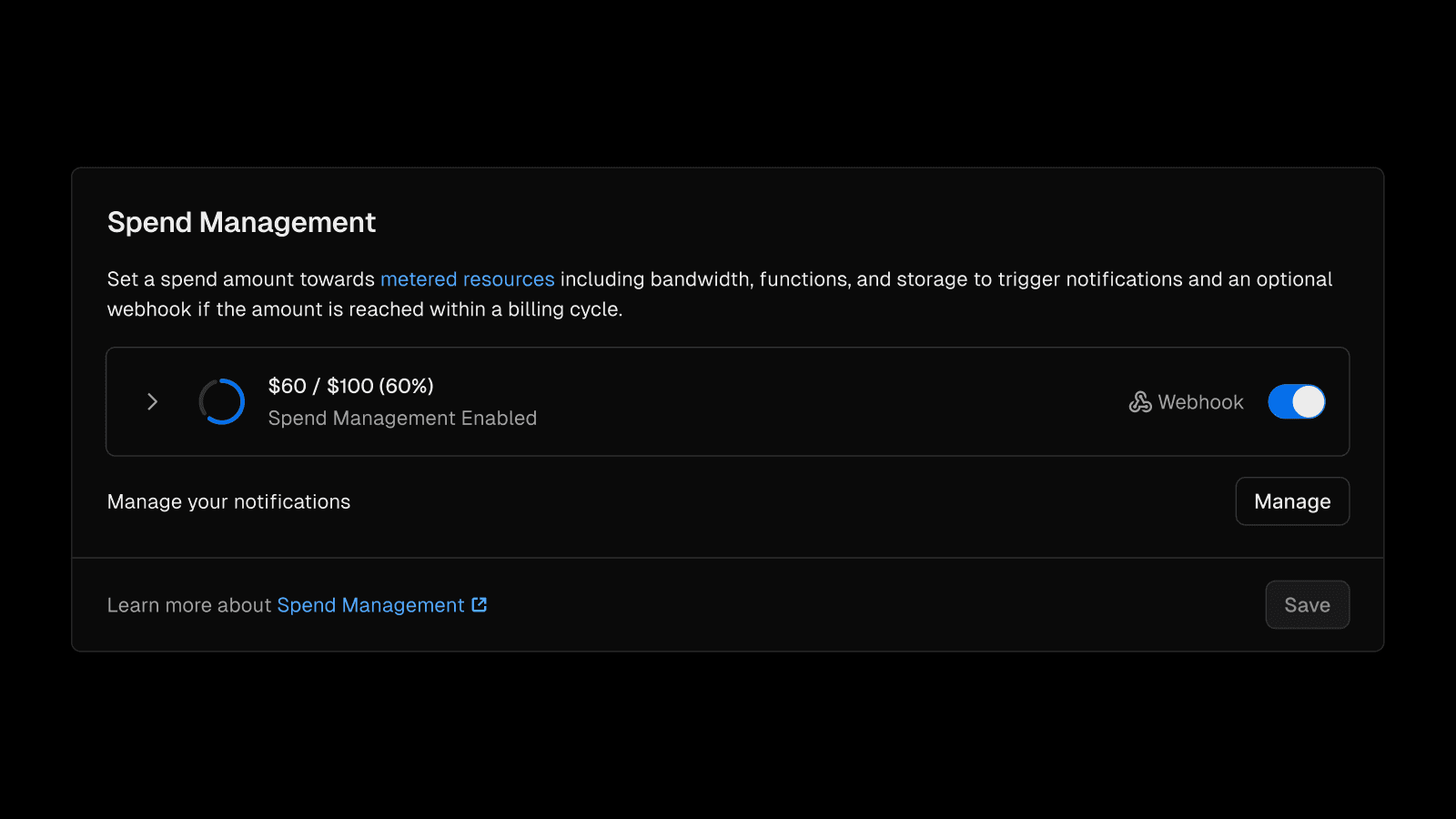Click the external link icon after Spend Management
The width and height of the screenshot is (1456, 819).
coord(480,605)
